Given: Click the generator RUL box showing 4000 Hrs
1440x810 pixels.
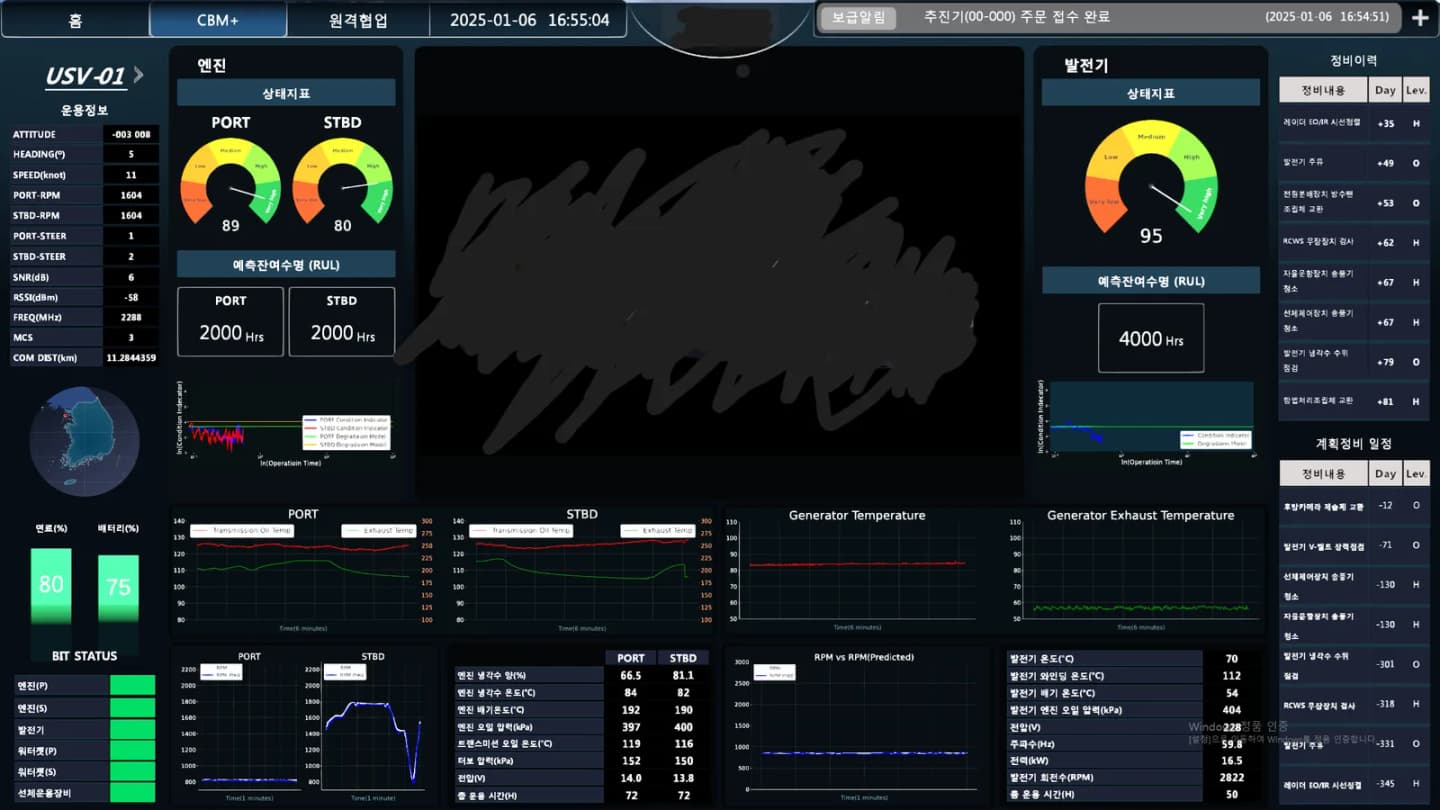Looking at the screenshot, I should click(x=1151, y=338).
